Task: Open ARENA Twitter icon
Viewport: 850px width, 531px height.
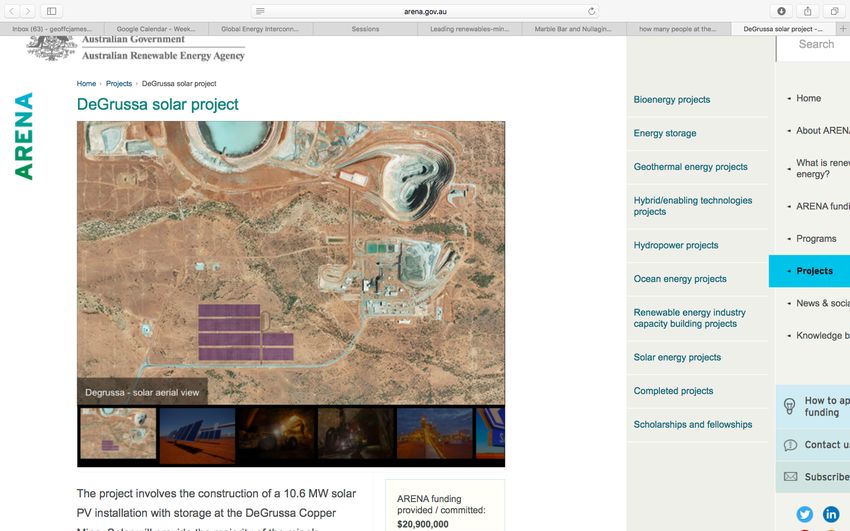Action: tap(804, 514)
